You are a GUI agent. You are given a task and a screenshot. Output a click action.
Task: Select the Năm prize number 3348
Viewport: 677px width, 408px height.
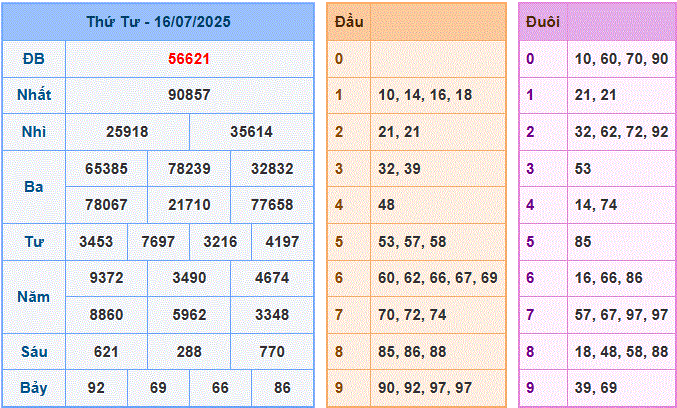272,315
